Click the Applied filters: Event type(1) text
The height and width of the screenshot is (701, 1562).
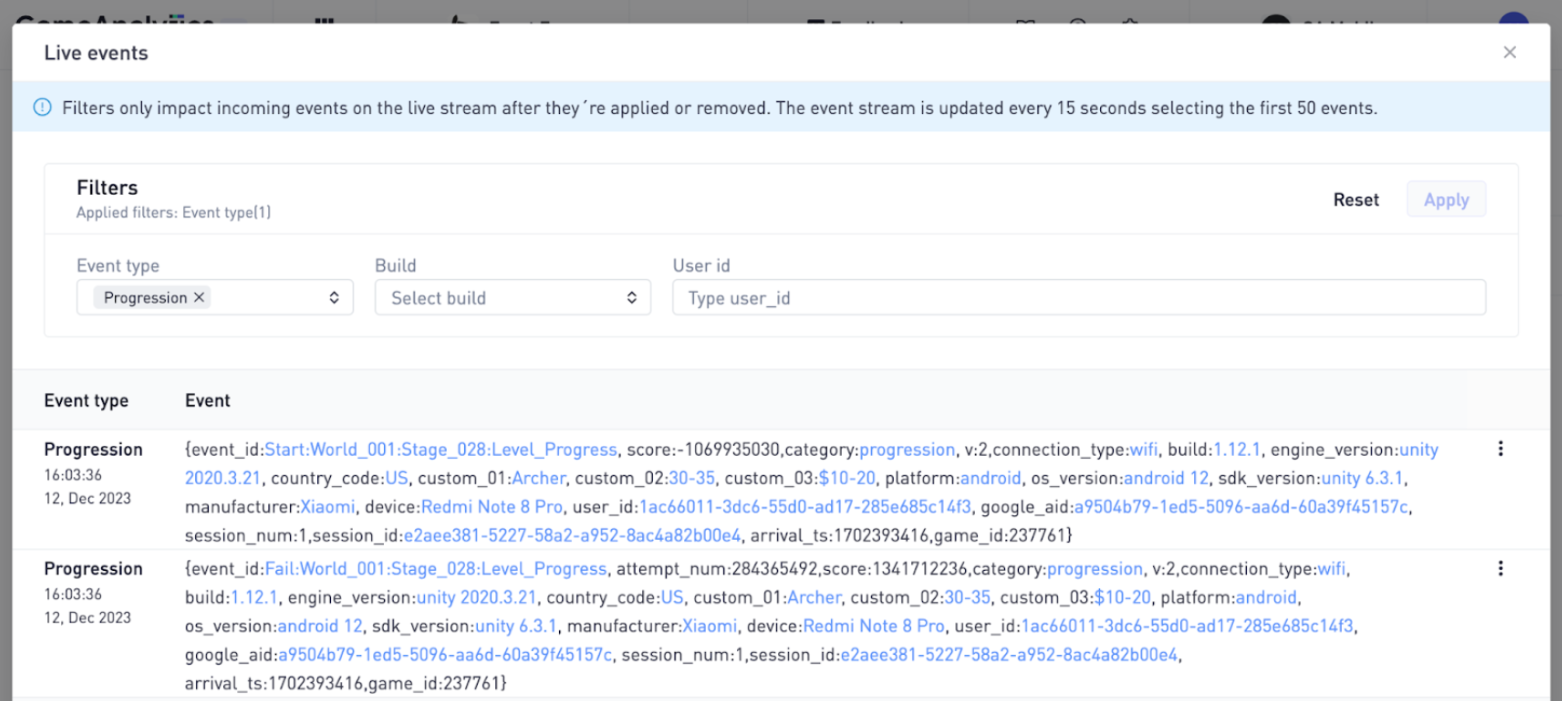point(174,212)
